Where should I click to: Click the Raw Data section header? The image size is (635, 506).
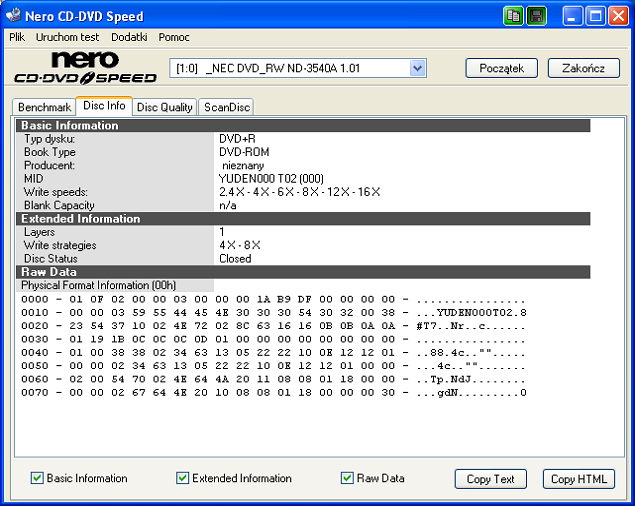click(303, 272)
